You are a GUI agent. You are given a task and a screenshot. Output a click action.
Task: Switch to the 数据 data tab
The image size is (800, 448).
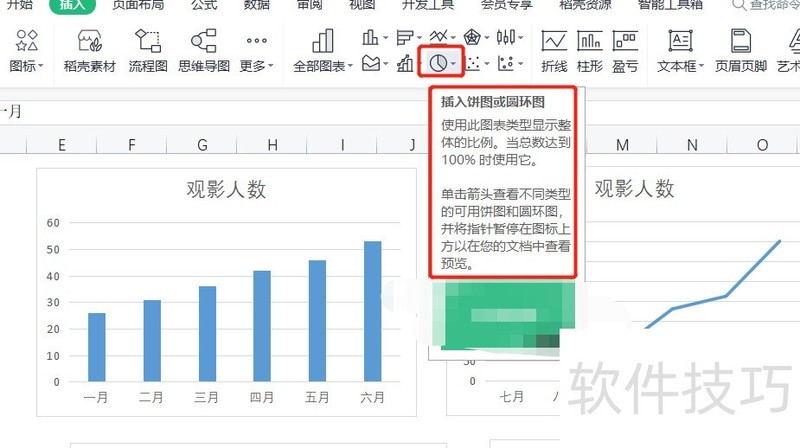point(256,5)
